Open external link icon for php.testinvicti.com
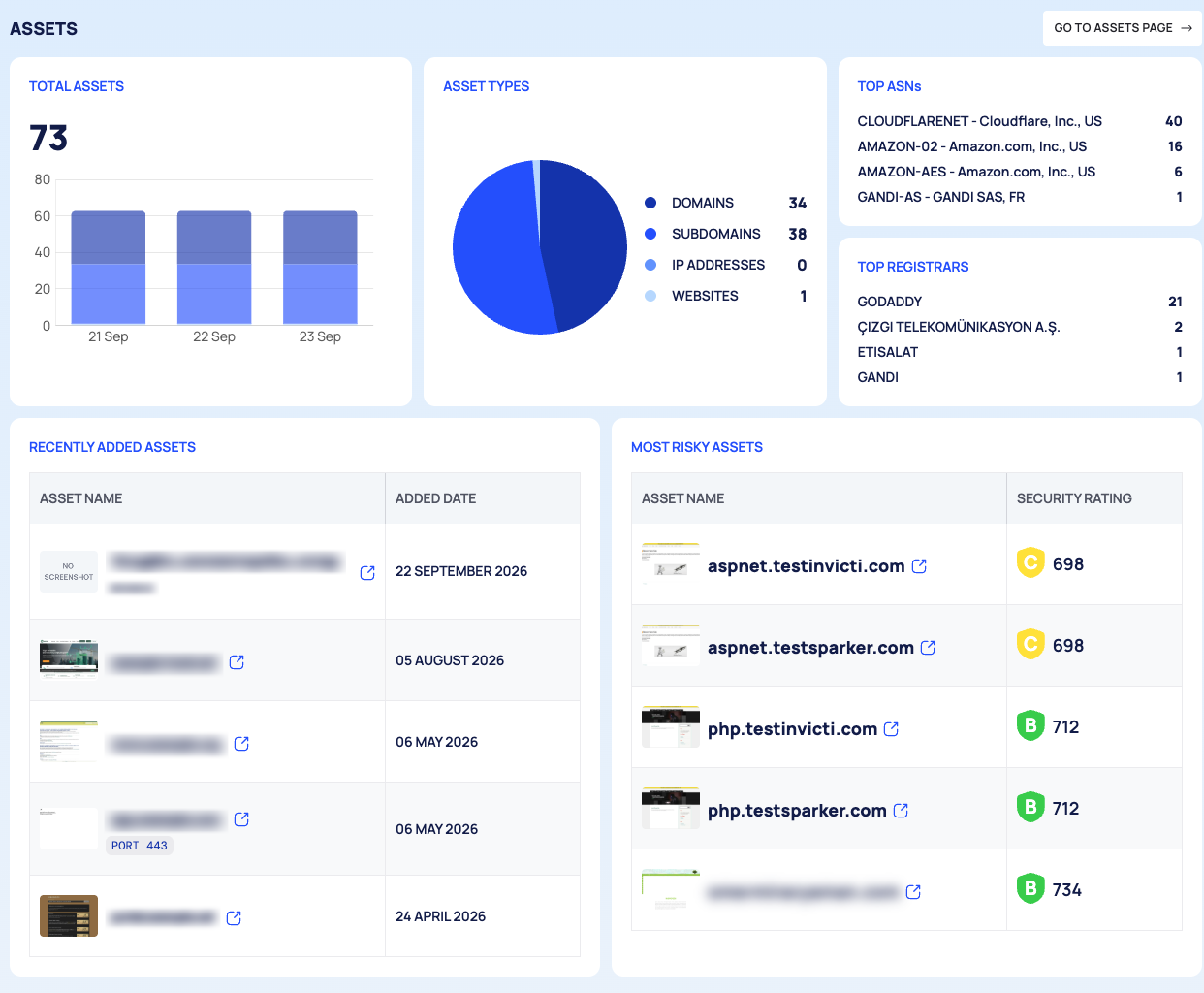This screenshot has width=1204, height=993. click(891, 729)
